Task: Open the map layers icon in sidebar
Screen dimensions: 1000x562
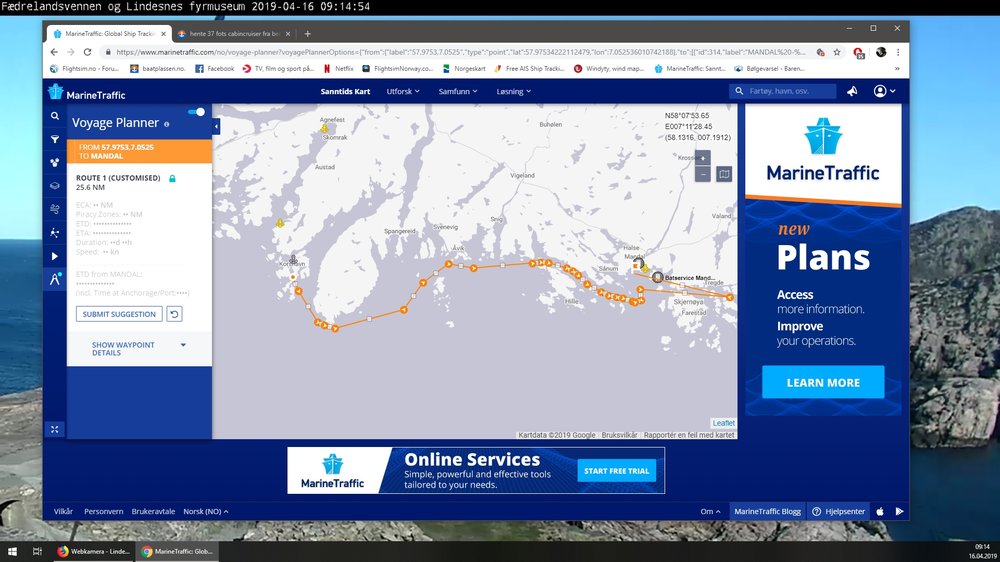Action: pos(55,186)
